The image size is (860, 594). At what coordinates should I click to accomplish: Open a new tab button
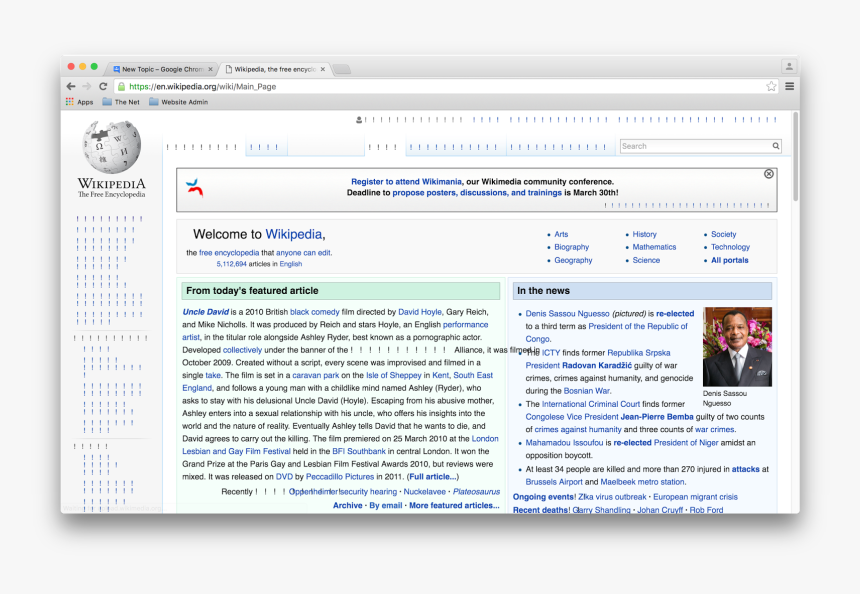(x=342, y=70)
